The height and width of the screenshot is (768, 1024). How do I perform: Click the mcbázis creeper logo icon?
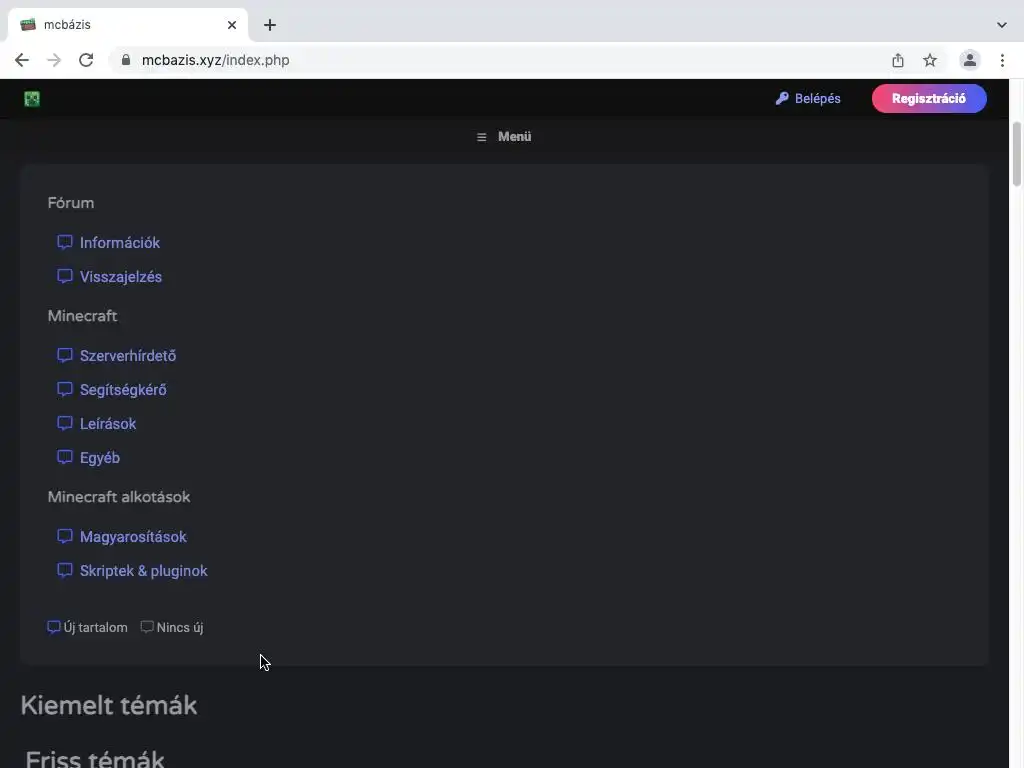click(32, 99)
